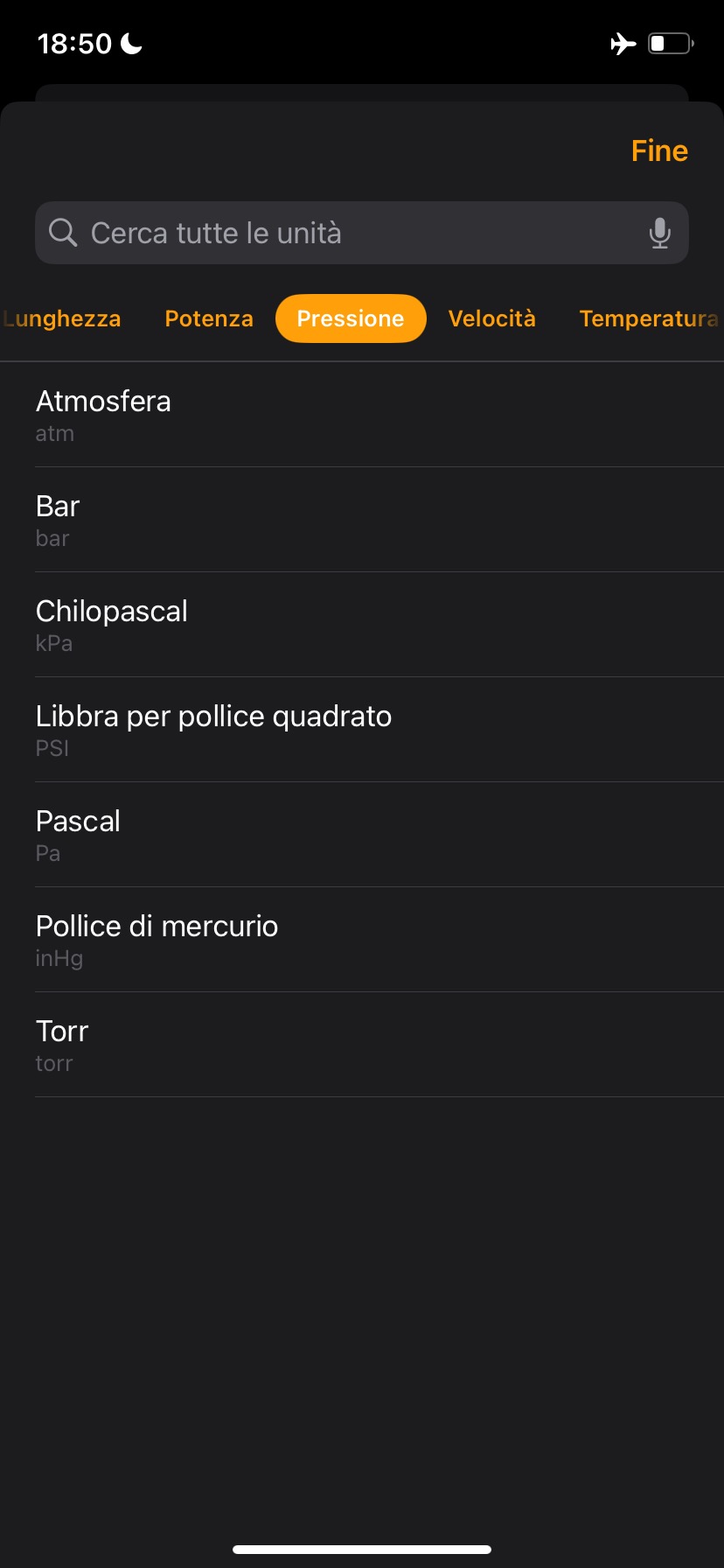Switch to the Lunghezza category tab
The image size is (724, 1568).
61,318
